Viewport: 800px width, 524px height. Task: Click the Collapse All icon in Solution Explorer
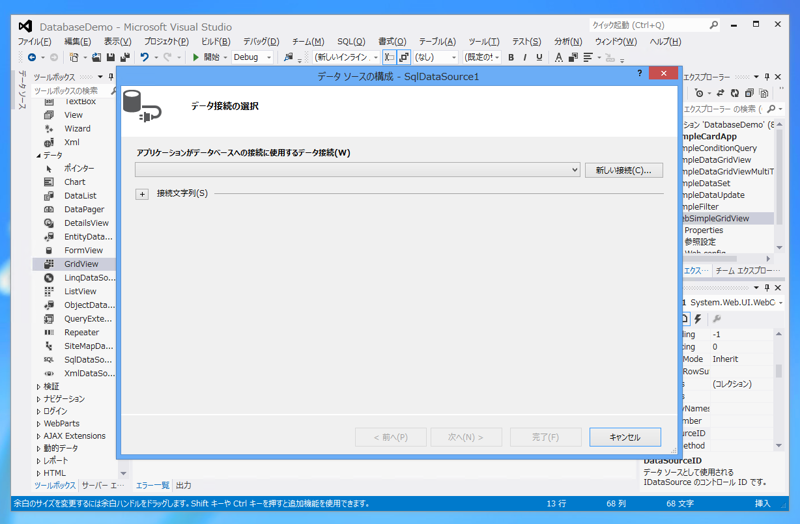pos(749,93)
